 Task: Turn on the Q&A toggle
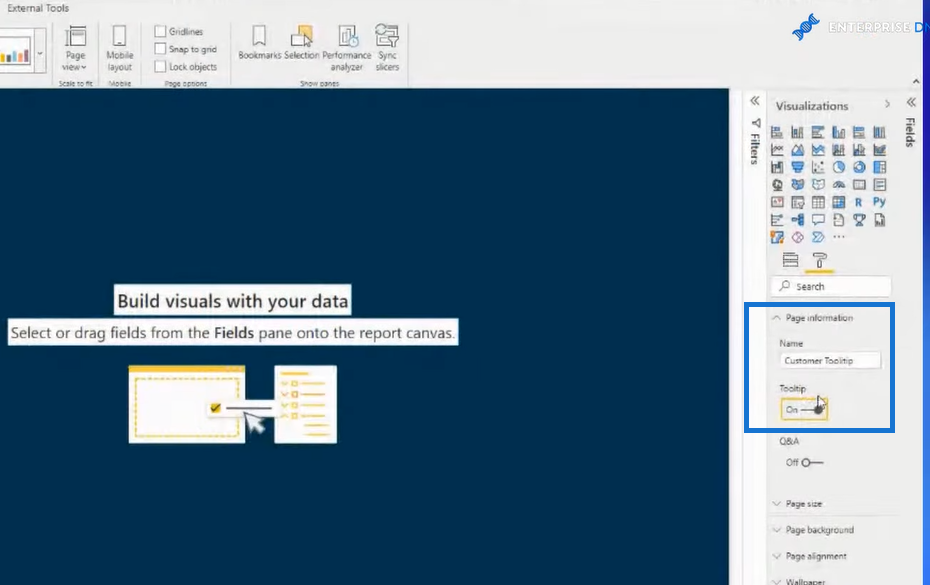point(804,462)
